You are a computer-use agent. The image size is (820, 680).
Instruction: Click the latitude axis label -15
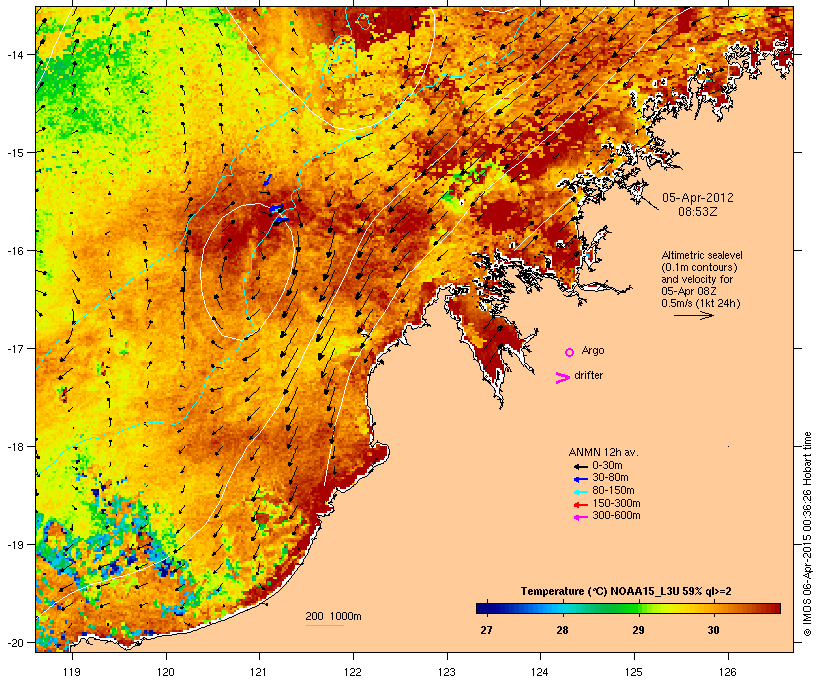coord(14,153)
